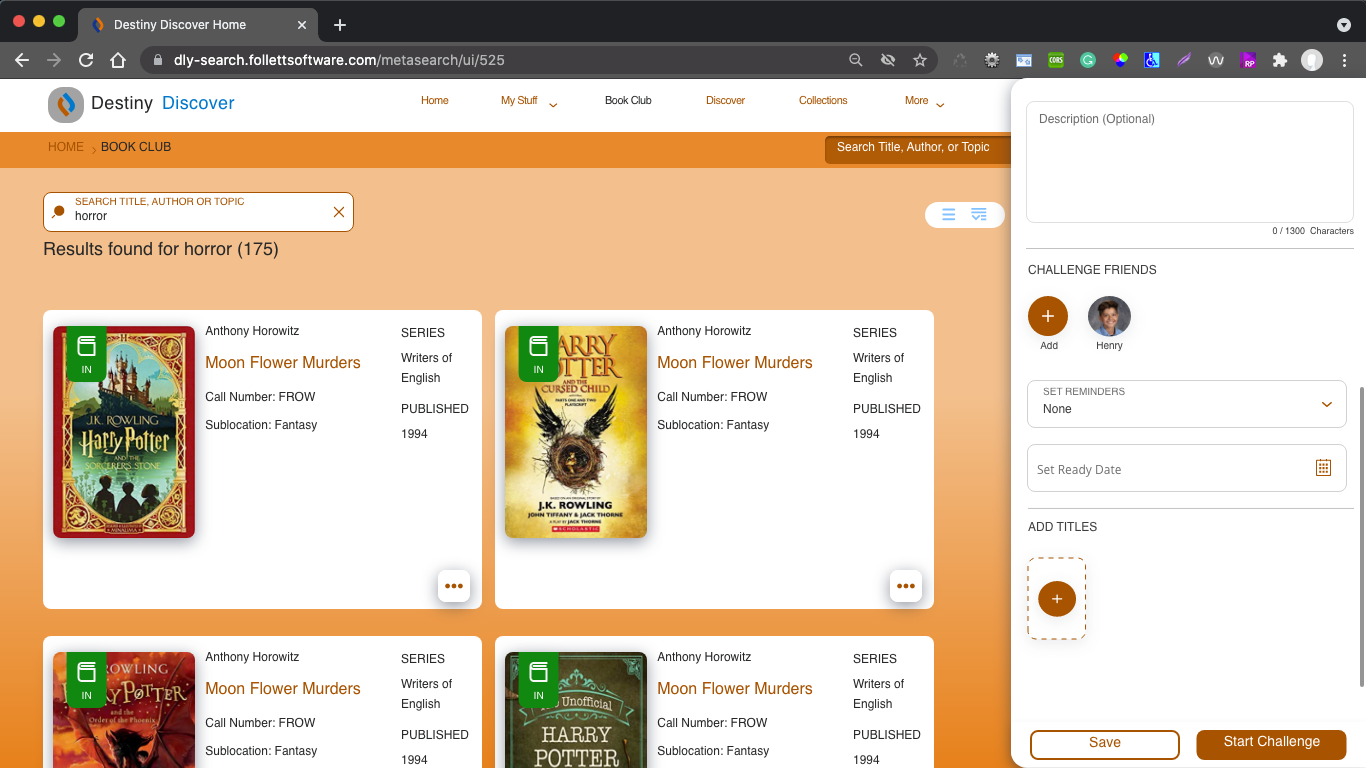1366x768 pixels.
Task: Click the Start Challenge button
Action: pos(1272,743)
